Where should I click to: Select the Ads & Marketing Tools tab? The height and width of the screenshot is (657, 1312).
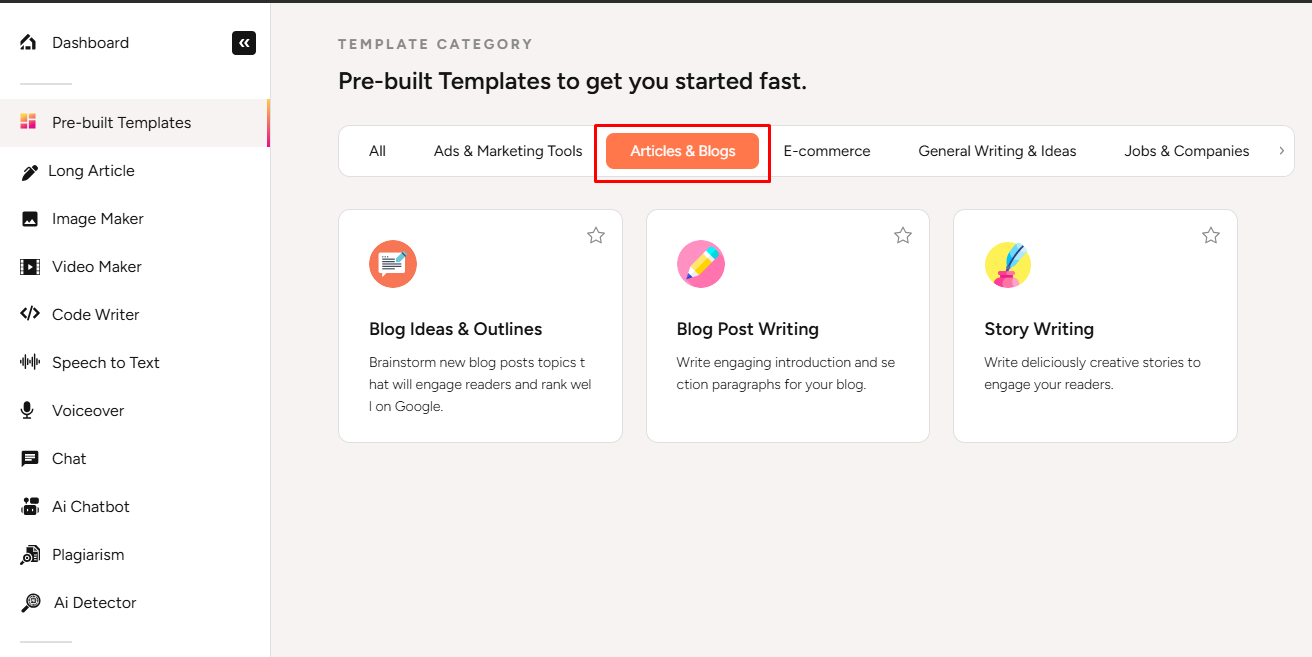(508, 151)
